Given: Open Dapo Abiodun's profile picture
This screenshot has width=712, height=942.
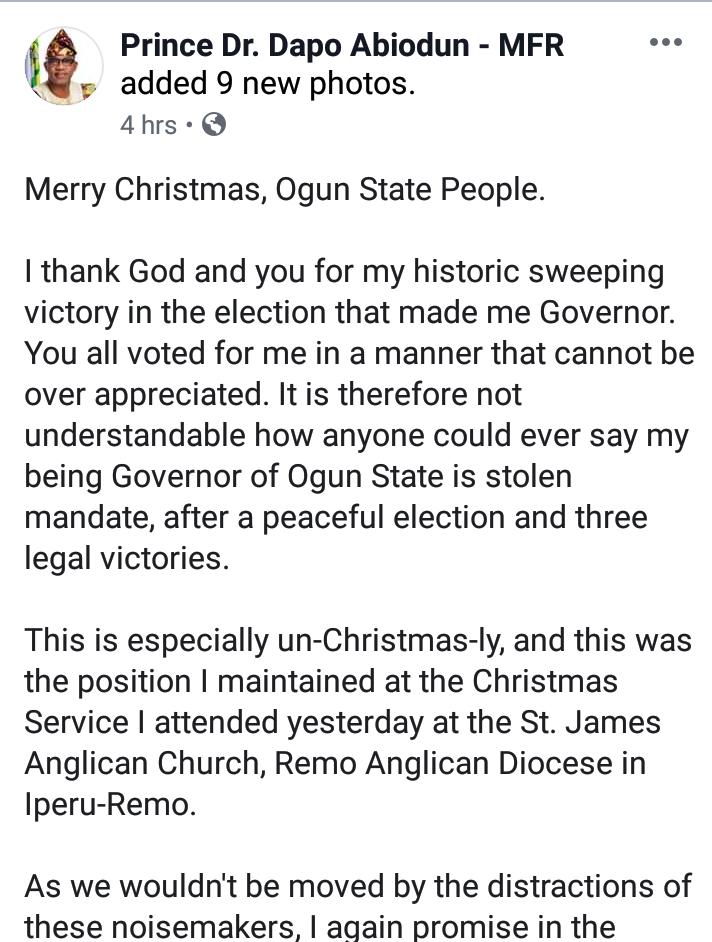Looking at the screenshot, I should (62, 66).
